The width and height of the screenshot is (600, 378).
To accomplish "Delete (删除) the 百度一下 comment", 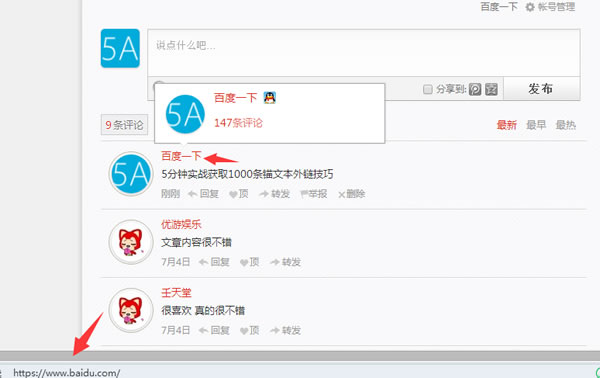I will (x=352, y=194).
